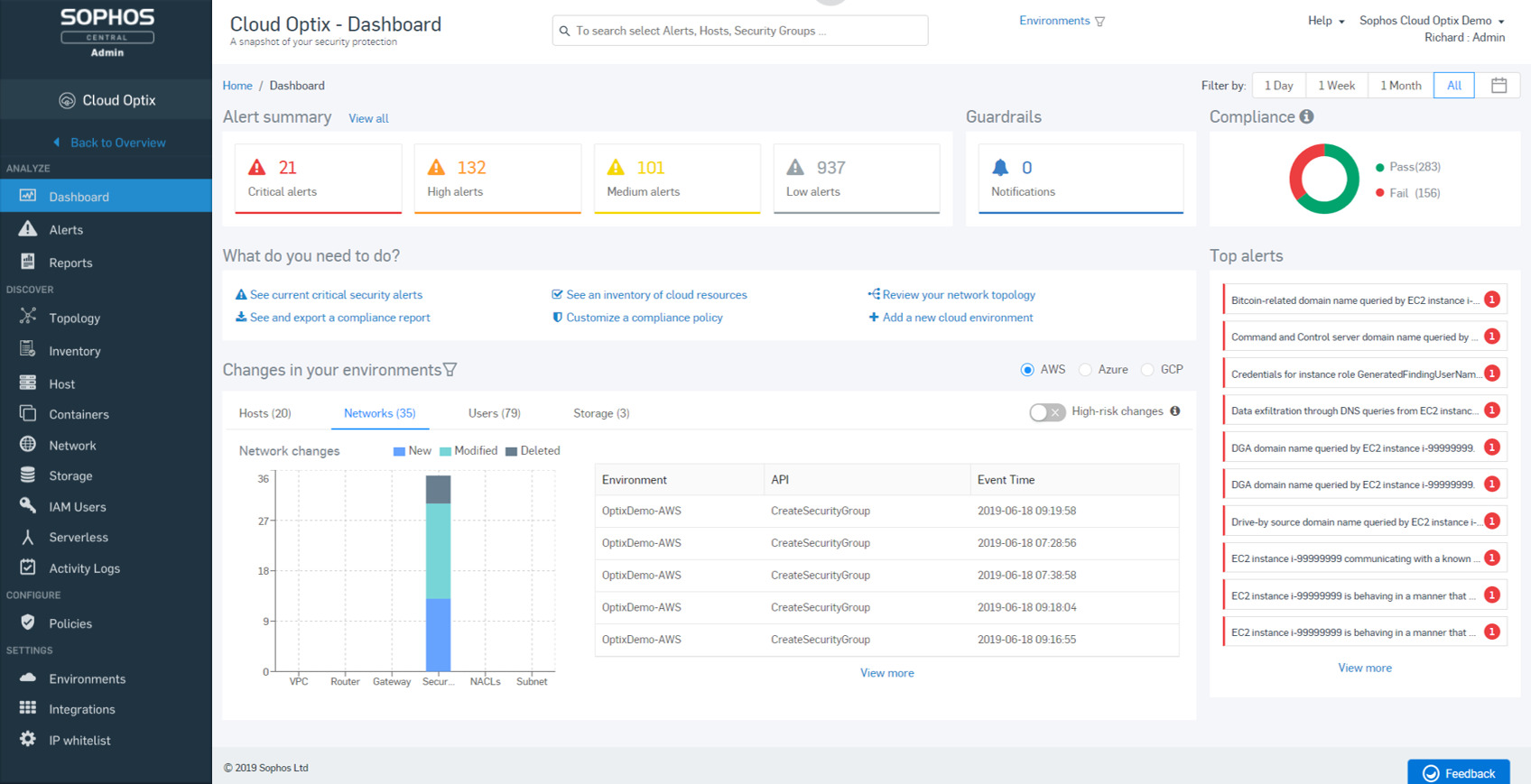Toggle Fail (156) in compliance legend
The width and height of the screenshot is (1531, 784).
(1407, 193)
